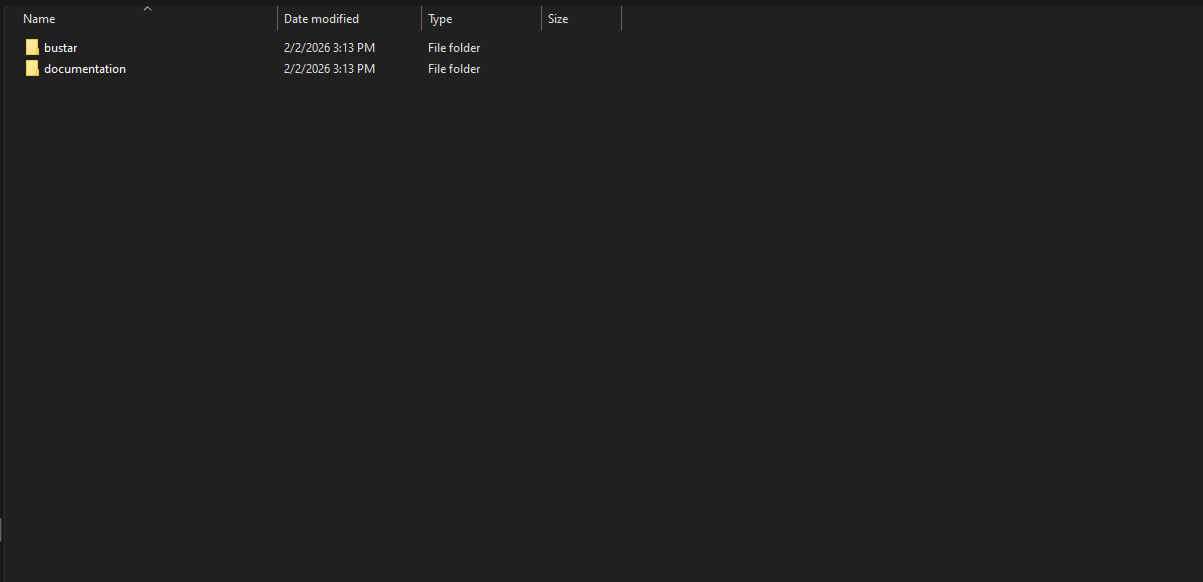Sort files by Name column
1203x582 pixels.
(40, 19)
